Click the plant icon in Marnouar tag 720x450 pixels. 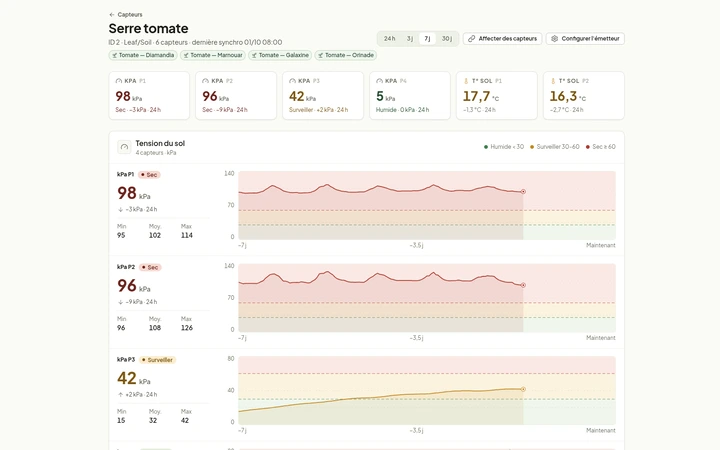[x=186, y=55]
